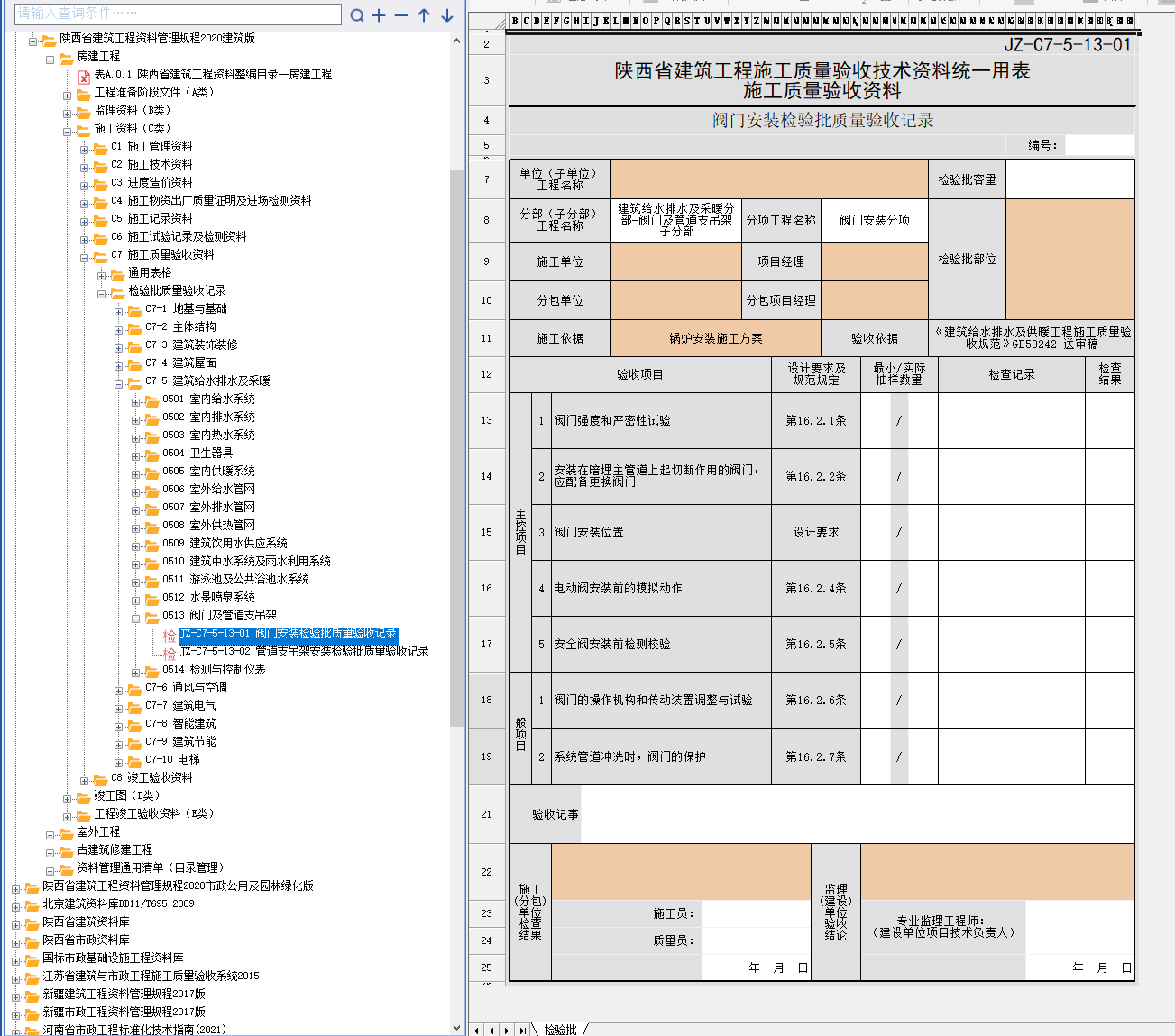Select JZ-C7-5-13-01 阀门安装检验批质量验收记录

(x=289, y=634)
